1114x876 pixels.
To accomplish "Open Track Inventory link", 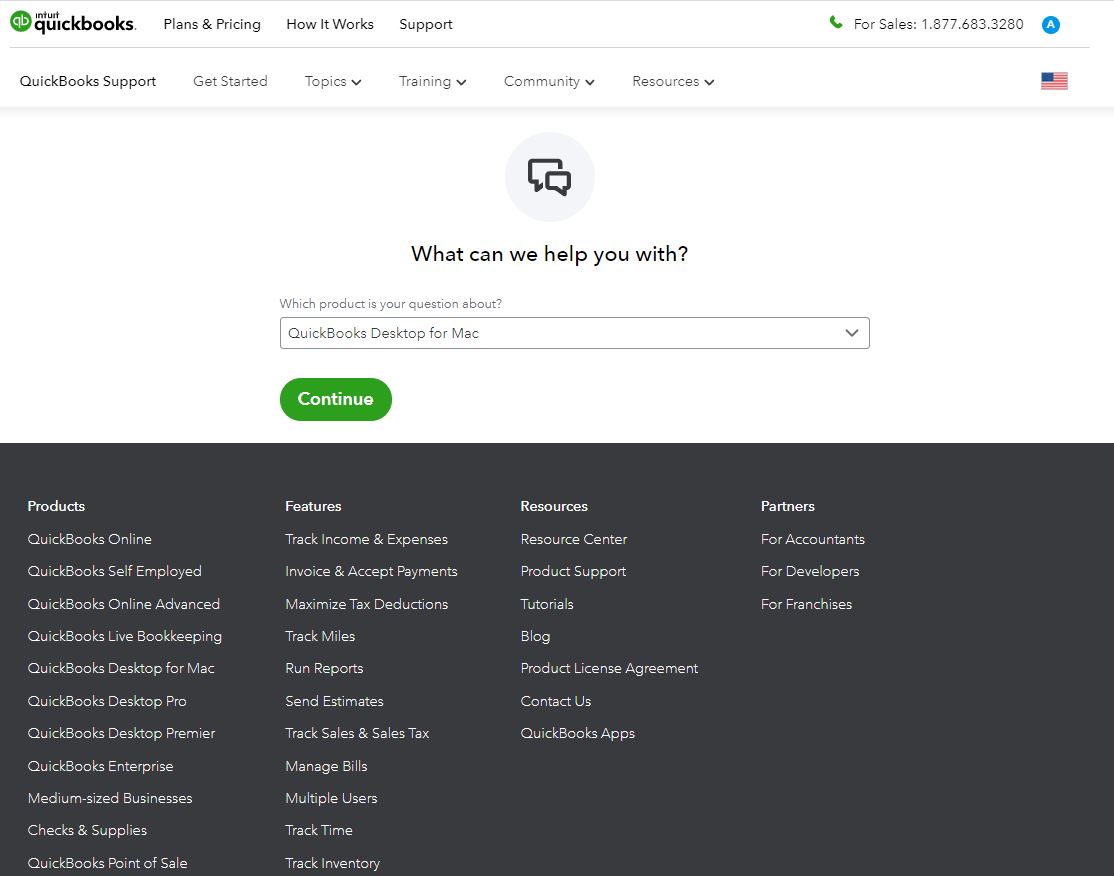I will coord(332,863).
